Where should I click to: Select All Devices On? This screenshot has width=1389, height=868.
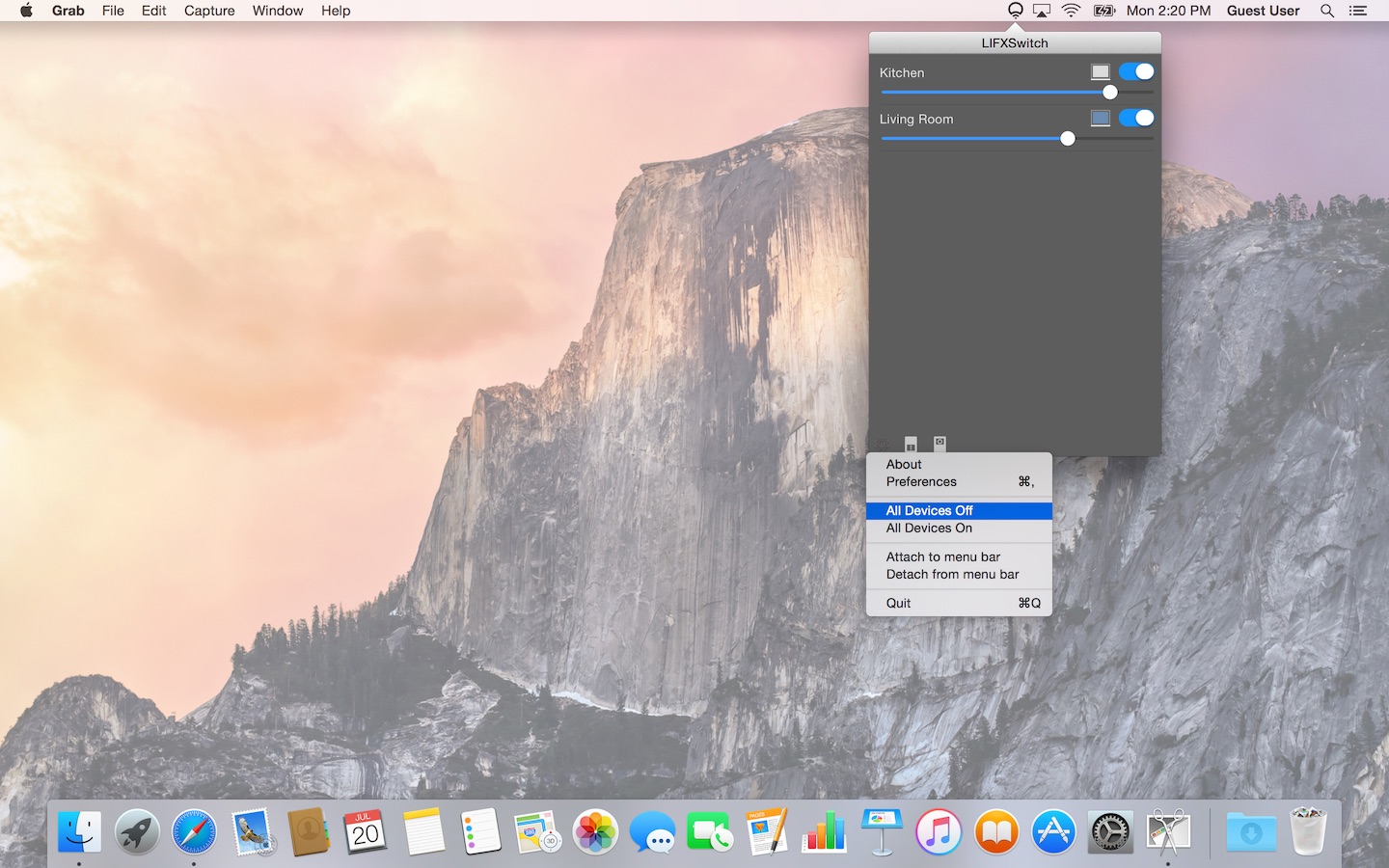pos(959,528)
